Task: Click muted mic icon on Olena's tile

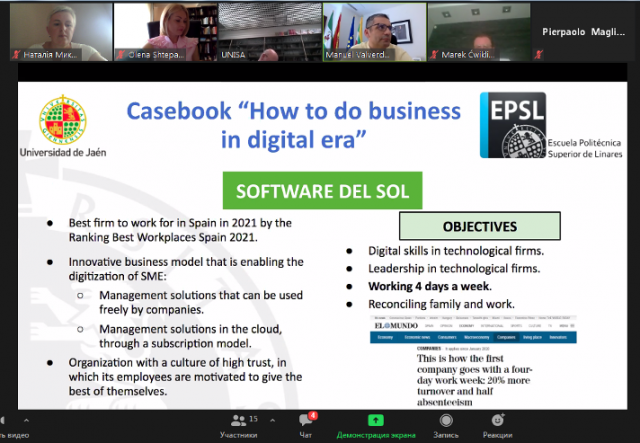Action: coord(118,56)
